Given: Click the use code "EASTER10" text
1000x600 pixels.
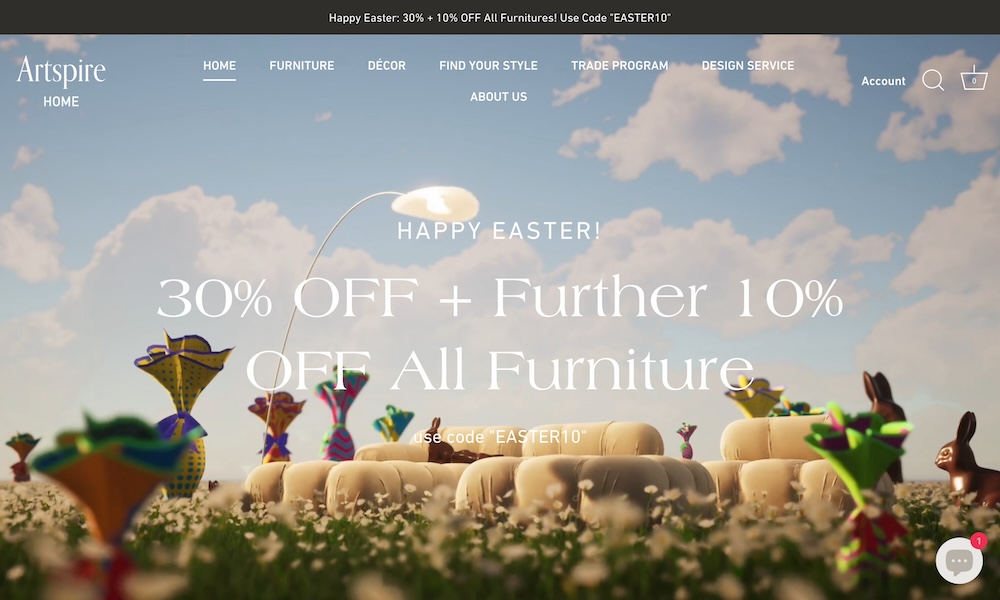Looking at the screenshot, I should 500,437.
